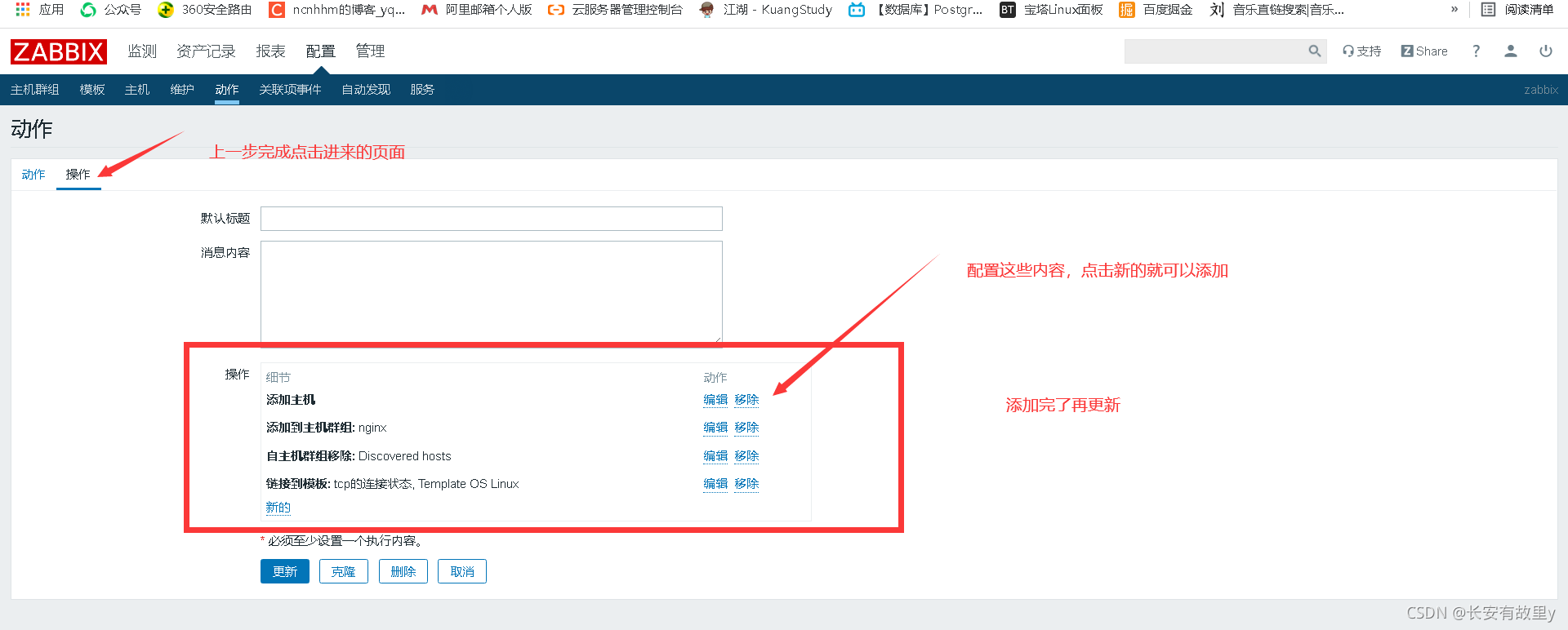Open the help question mark icon
1568x630 pixels.
click(x=1476, y=51)
